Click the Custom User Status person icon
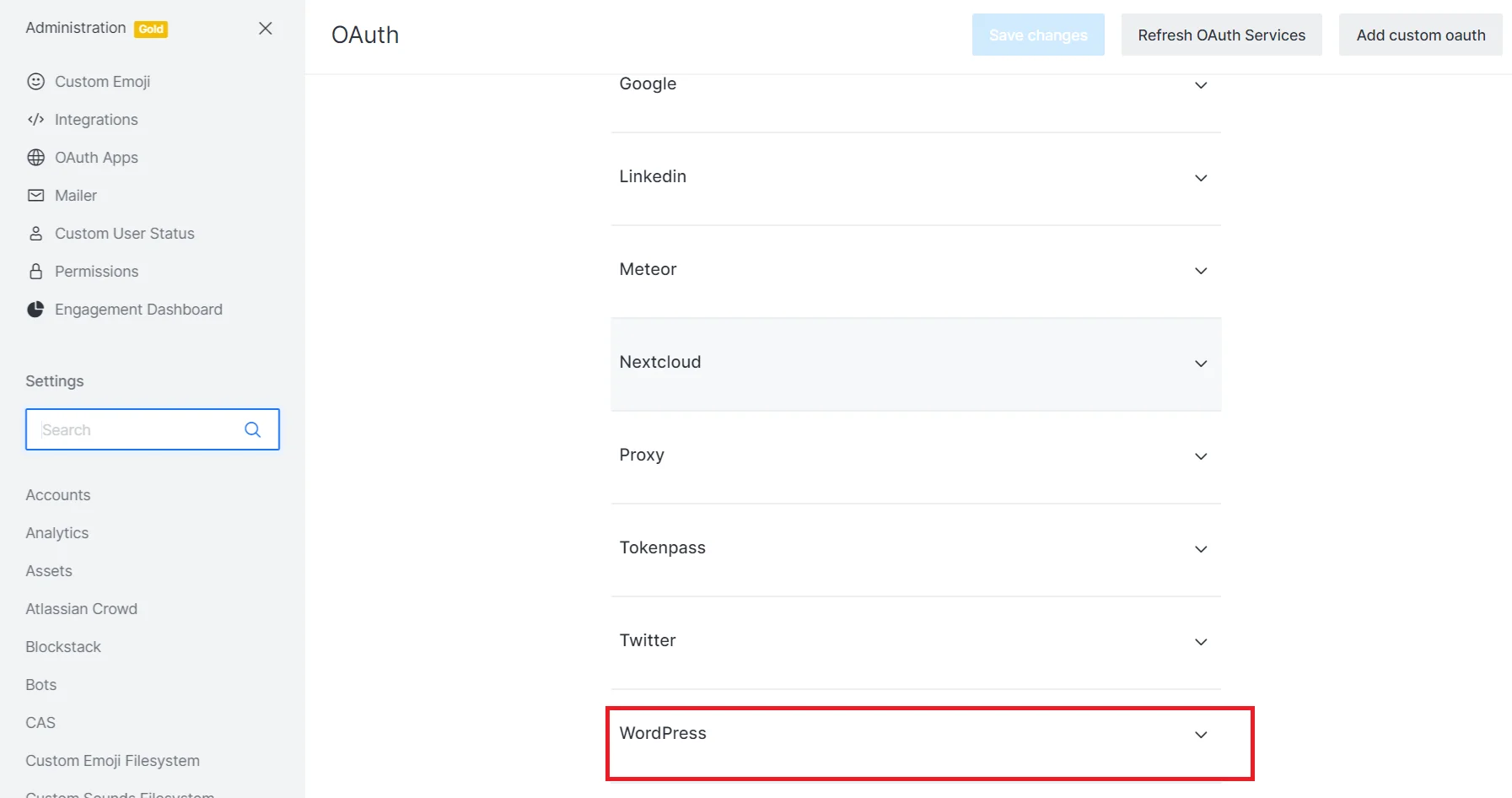The height and width of the screenshot is (798, 1512). pyautogui.click(x=35, y=233)
